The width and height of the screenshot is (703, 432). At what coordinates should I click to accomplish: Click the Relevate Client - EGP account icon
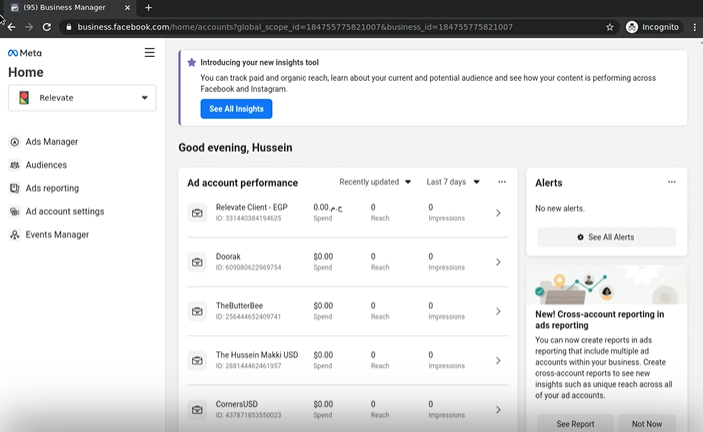197,213
